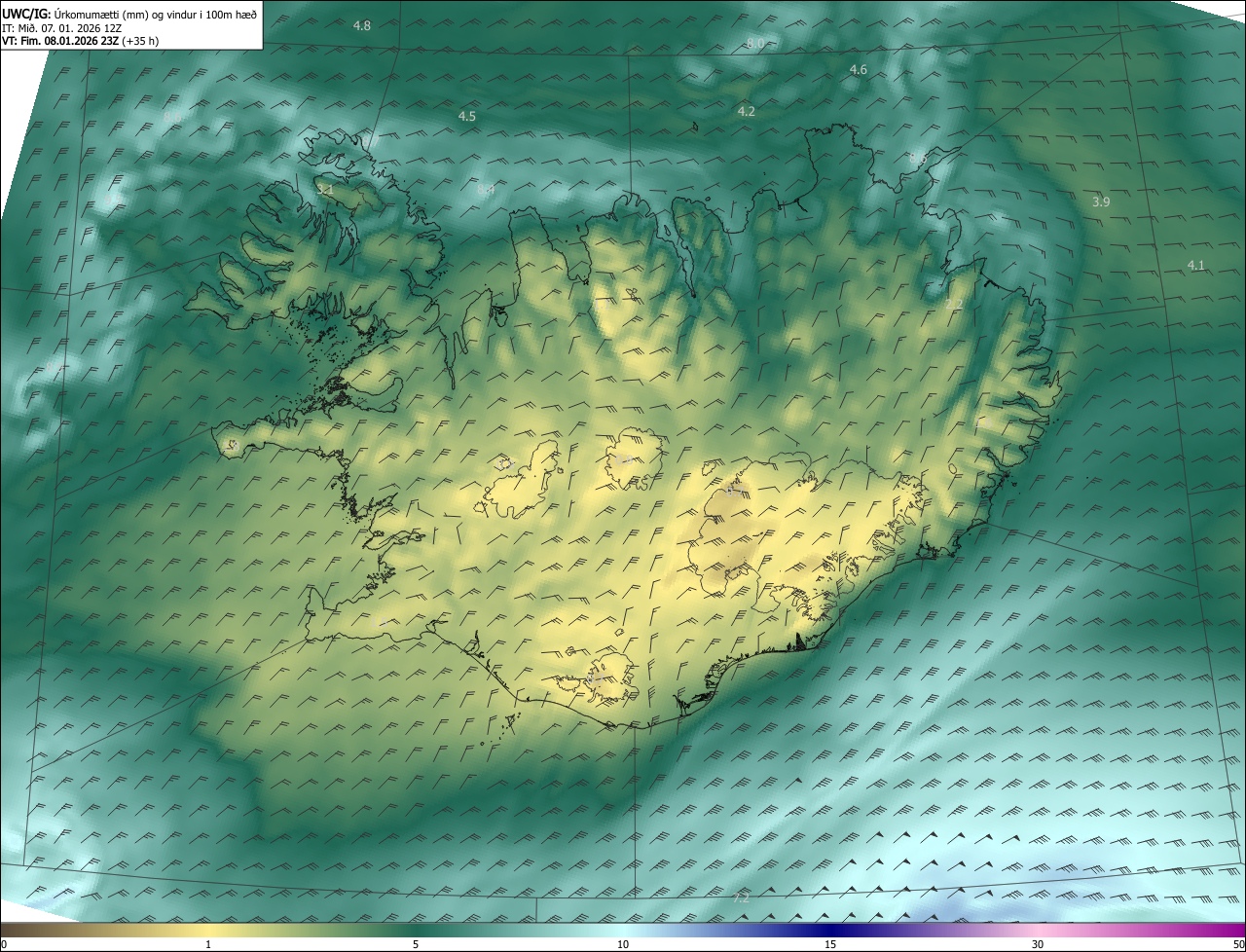Click the title 'UWC/IG: Úrkomumætti (mm) og vindur í 100m hæð'
The width and height of the screenshot is (1246, 952).
pyautogui.click(x=129, y=13)
